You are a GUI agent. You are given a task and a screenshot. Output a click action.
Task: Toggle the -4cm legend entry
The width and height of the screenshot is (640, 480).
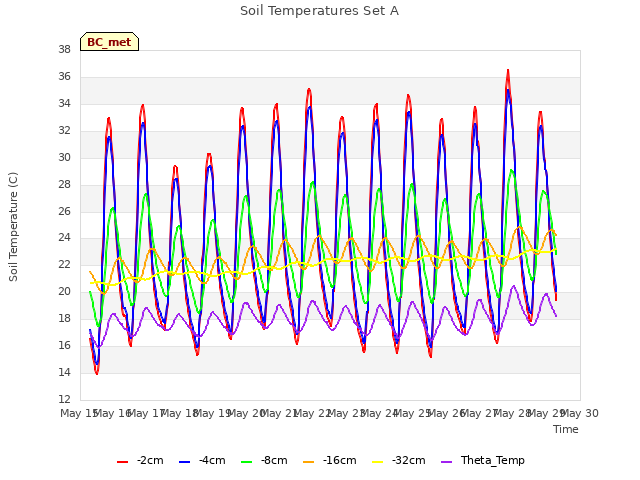click(202, 460)
